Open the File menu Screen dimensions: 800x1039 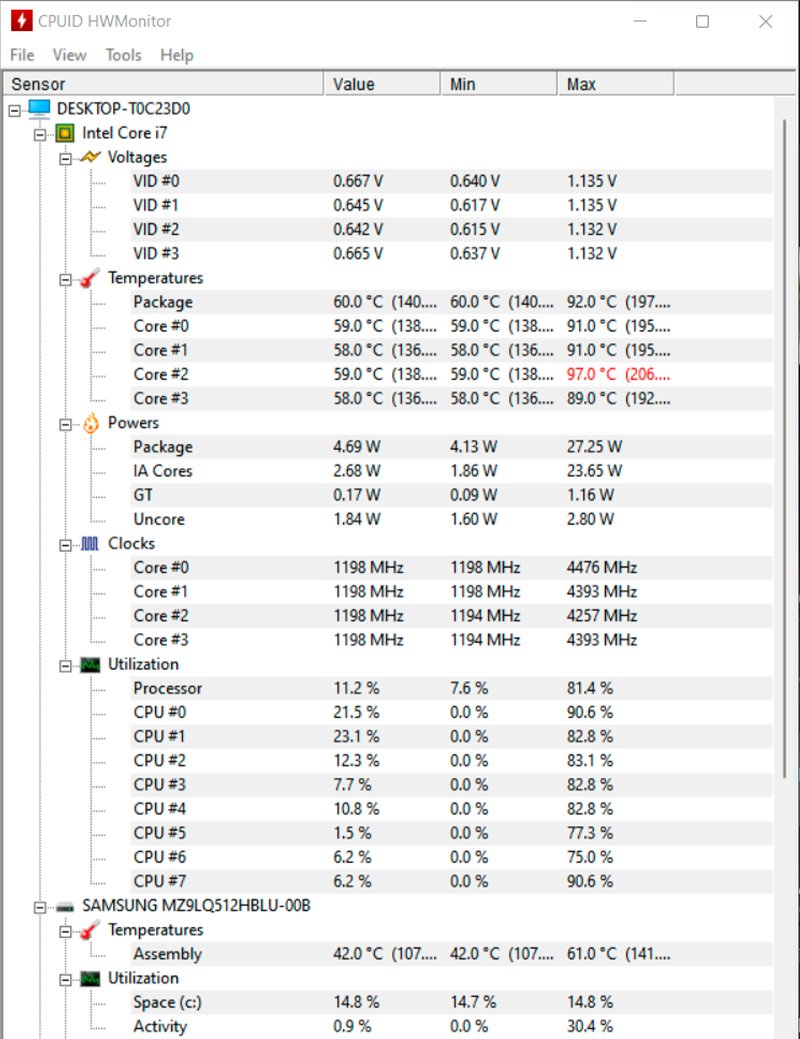click(x=22, y=55)
